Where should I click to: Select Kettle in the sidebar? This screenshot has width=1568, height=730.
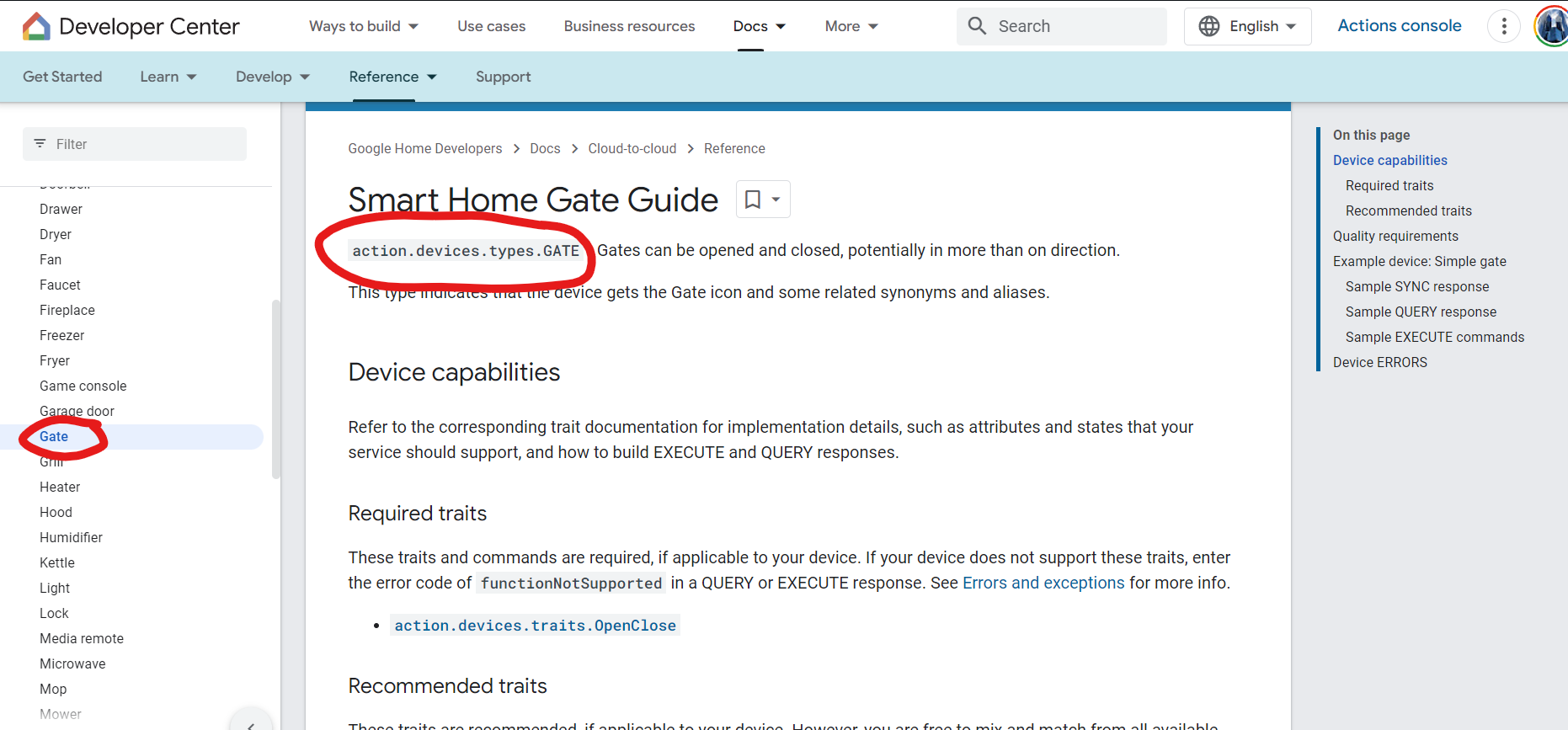pos(57,562)
